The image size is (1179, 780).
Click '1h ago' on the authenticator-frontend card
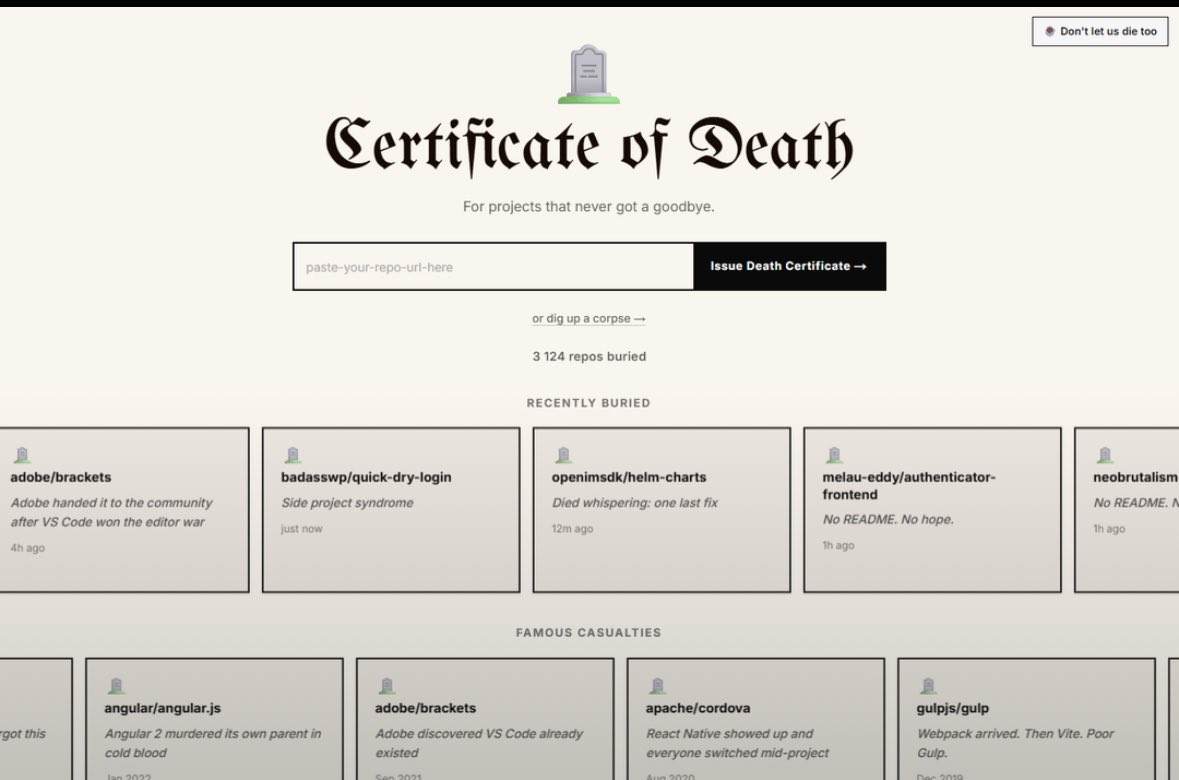click(838, 545)
